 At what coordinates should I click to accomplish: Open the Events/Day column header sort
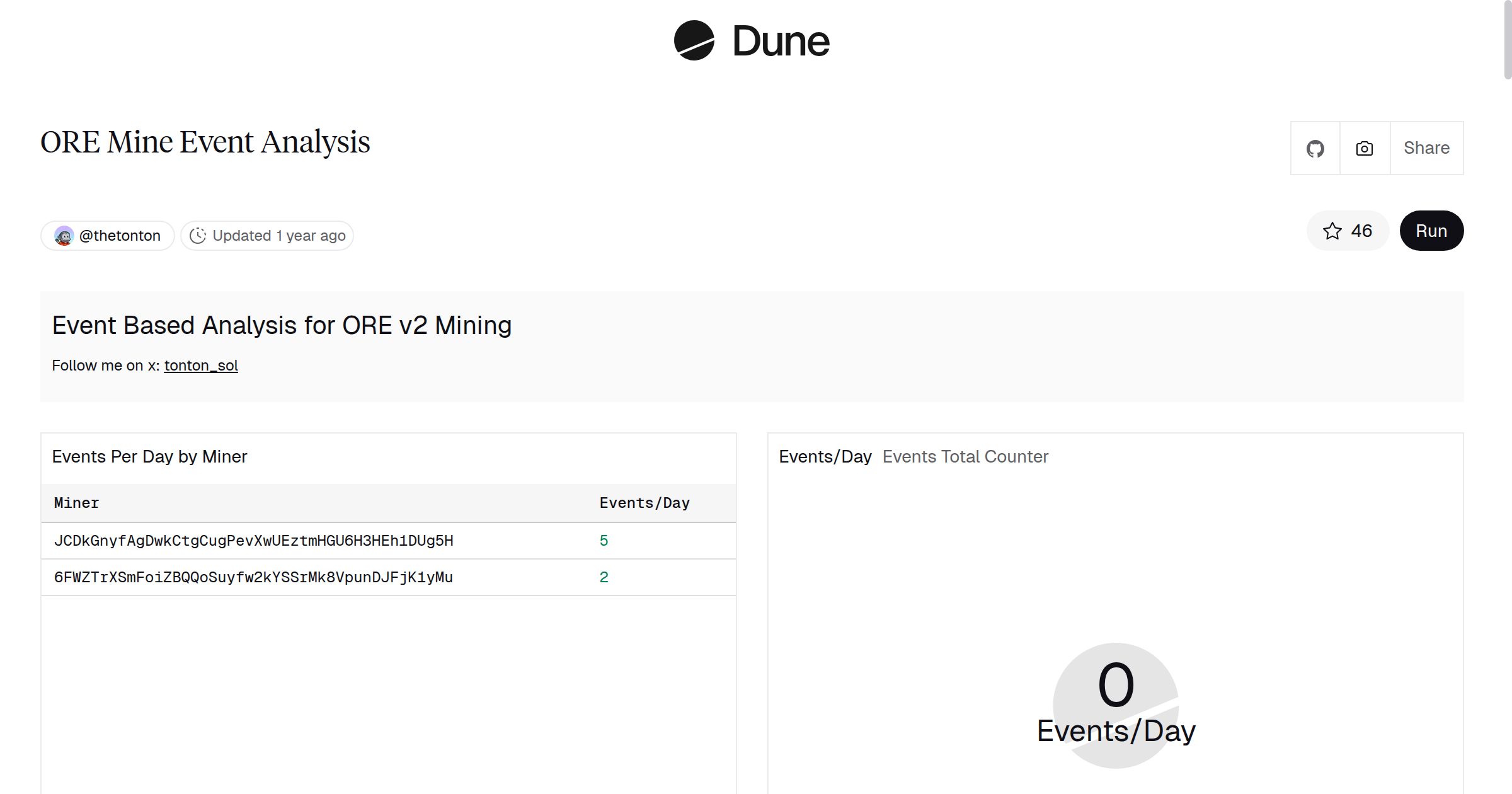pos(644,502)
